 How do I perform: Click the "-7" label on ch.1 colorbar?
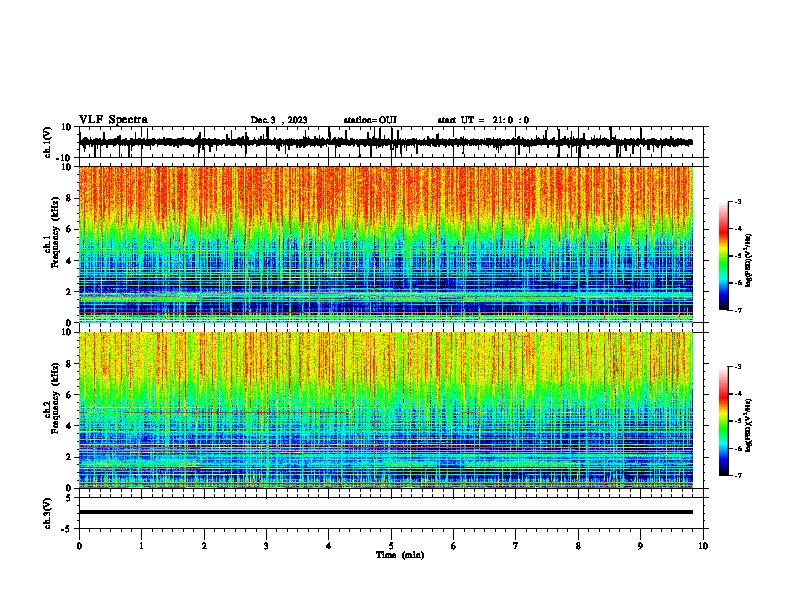point(738,310)
